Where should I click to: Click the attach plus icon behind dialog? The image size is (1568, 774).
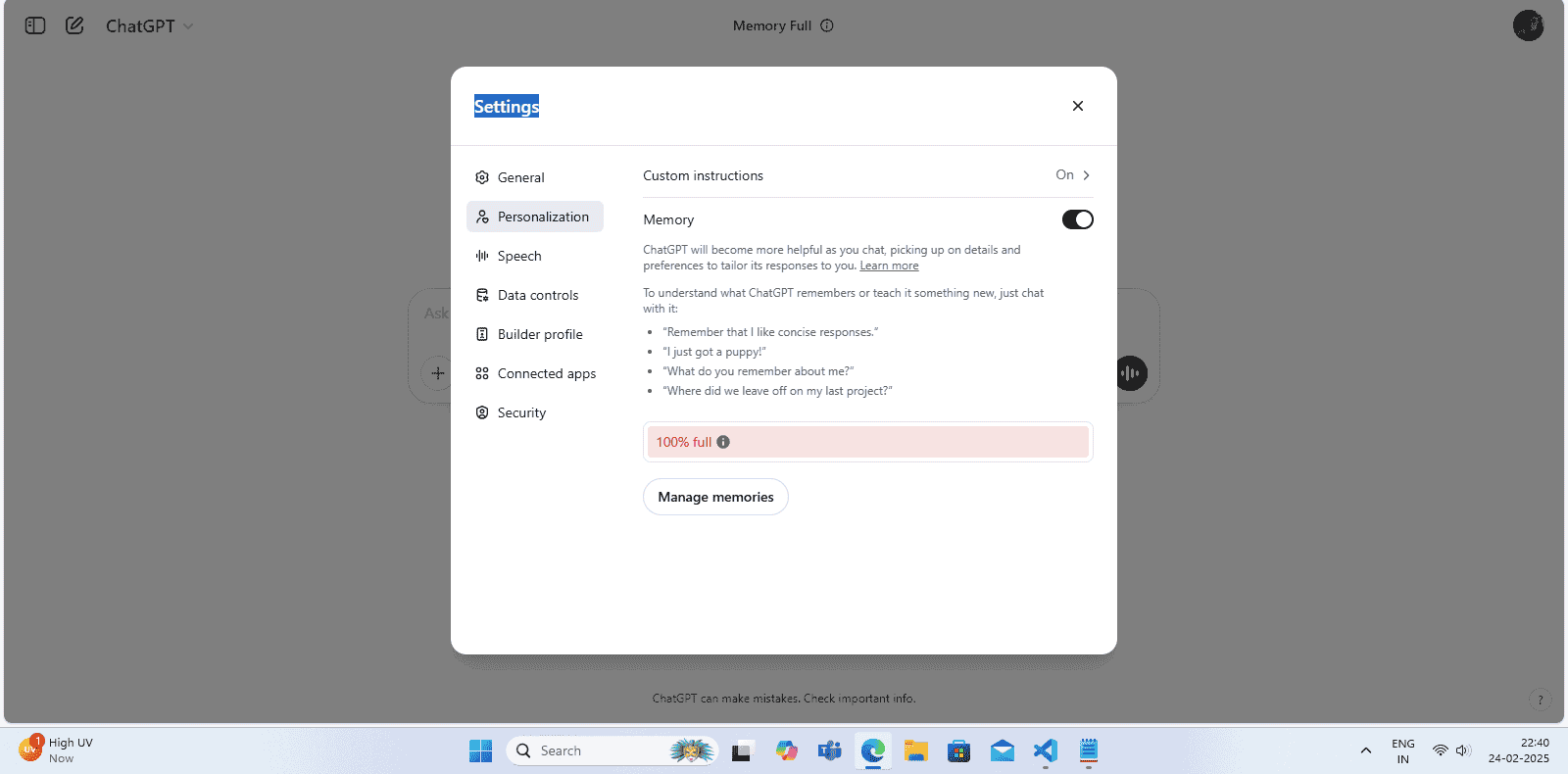[x=437, y=373]
